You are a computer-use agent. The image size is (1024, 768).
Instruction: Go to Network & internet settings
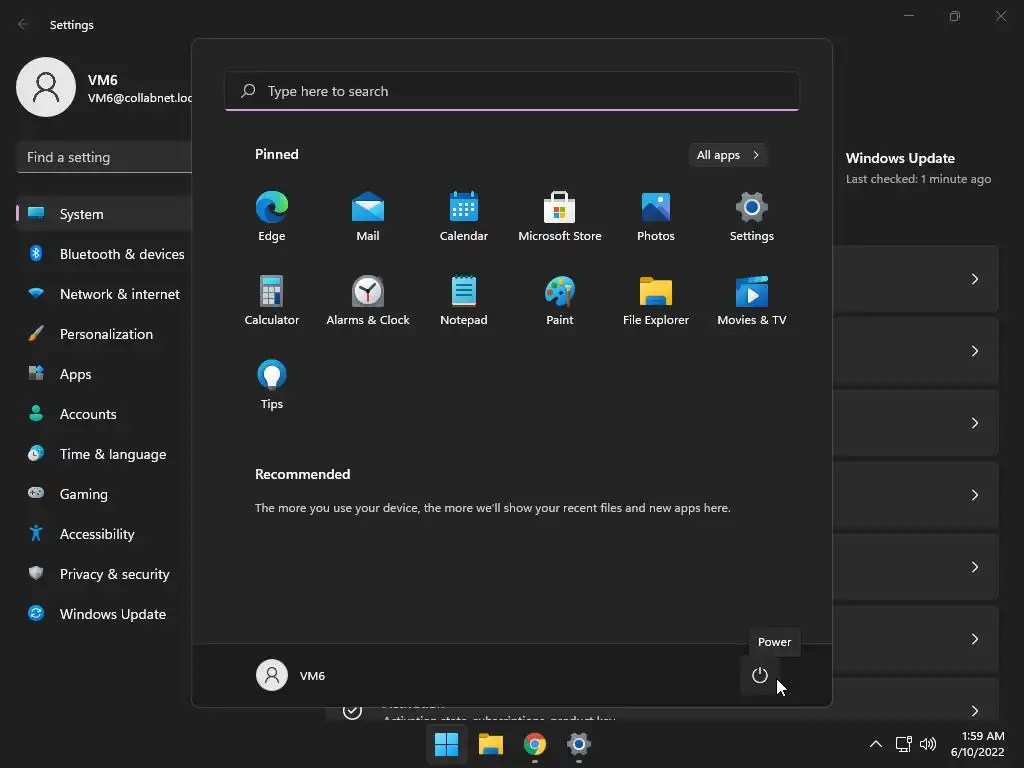104,294
